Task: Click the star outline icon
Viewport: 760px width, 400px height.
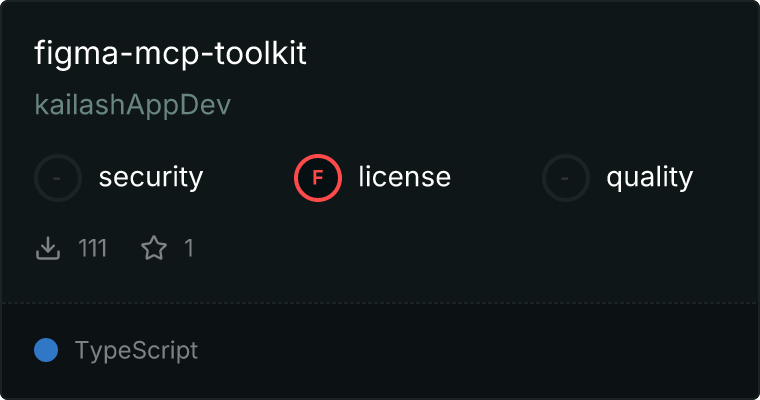Action: [x=154, y=248]
